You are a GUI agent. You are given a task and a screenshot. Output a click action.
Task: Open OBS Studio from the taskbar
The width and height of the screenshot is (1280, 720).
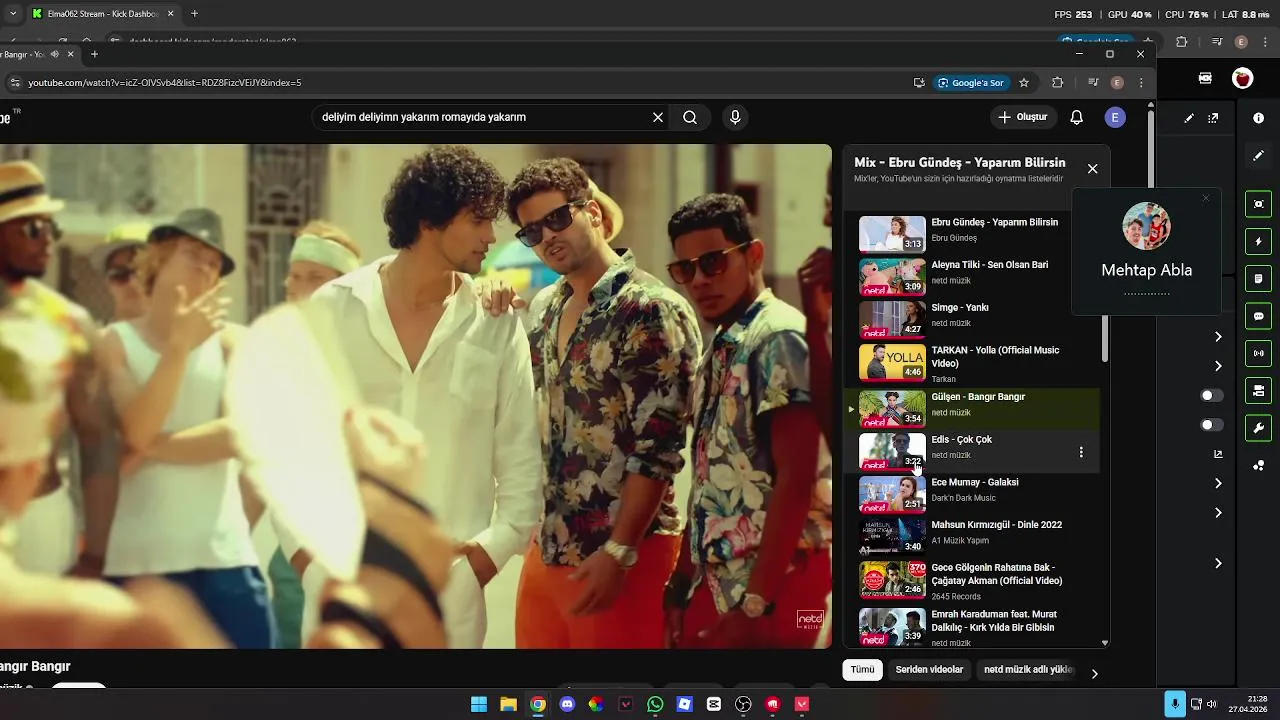[x=743, y=704]
